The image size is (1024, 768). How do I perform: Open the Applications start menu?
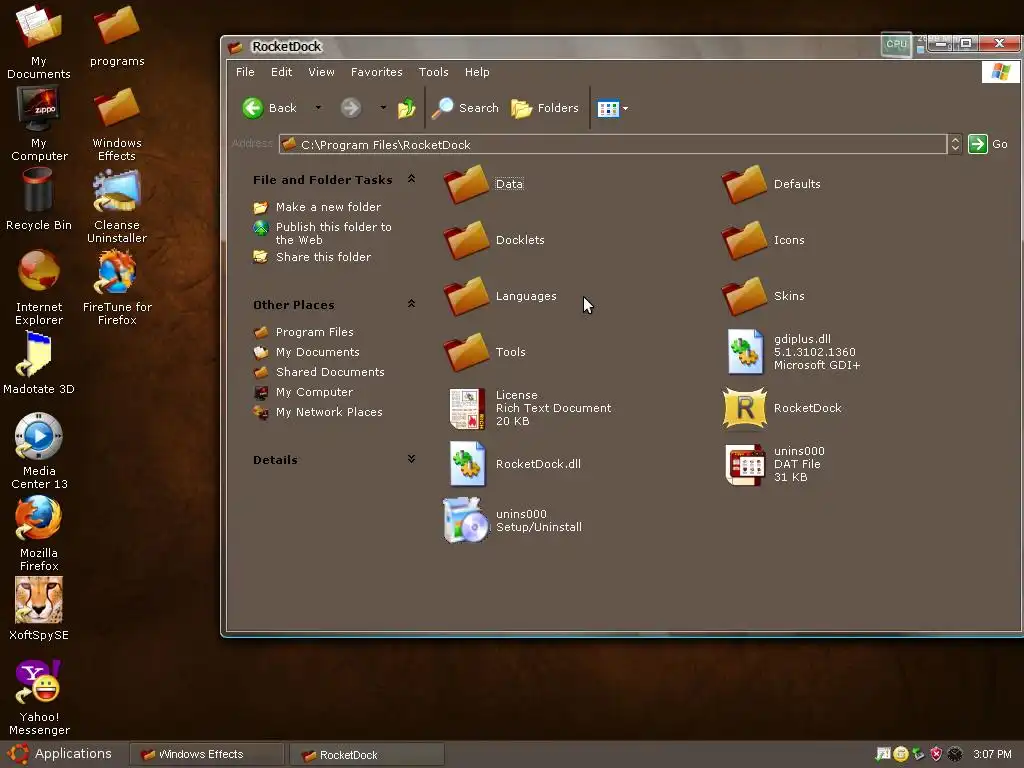59,754
